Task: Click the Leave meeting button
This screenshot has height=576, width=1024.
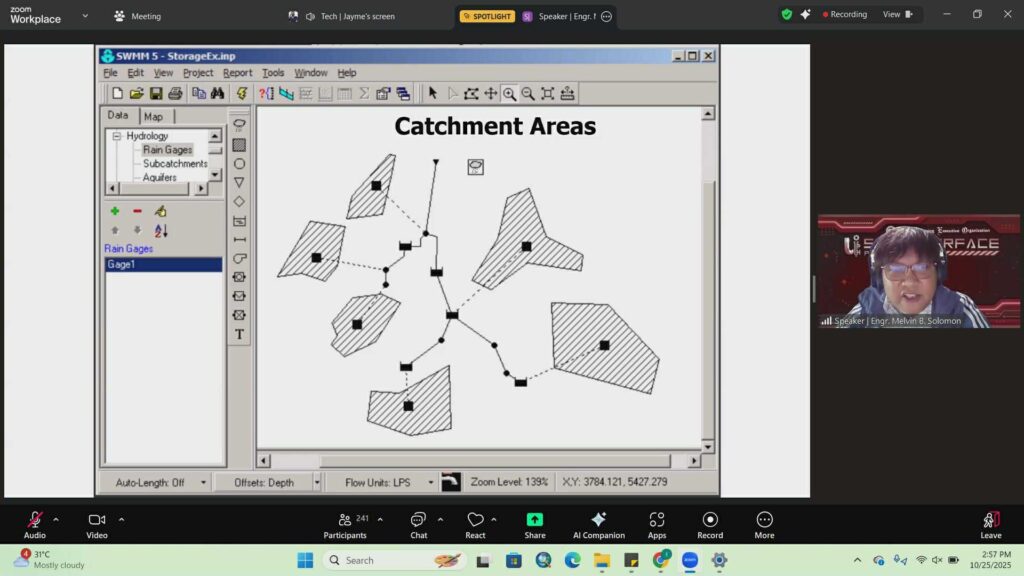Action: click(x=990, y=525)
